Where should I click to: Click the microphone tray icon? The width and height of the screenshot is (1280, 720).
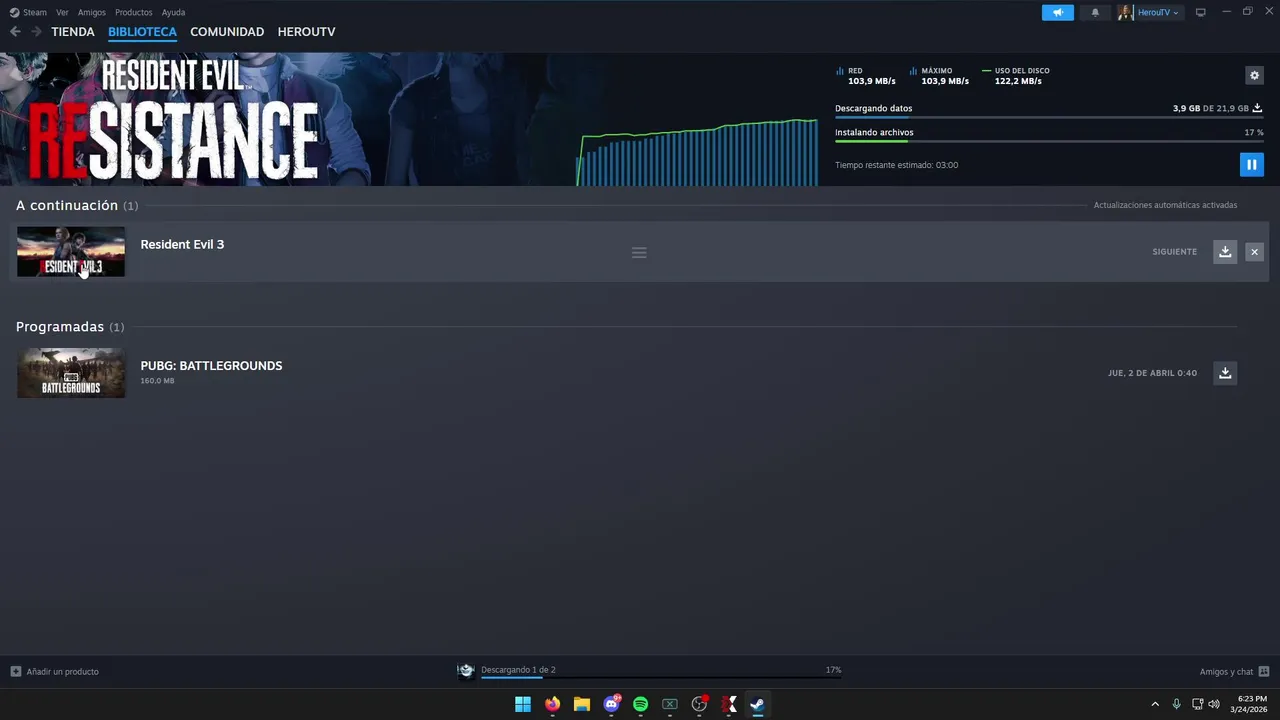click(1176, 704)
